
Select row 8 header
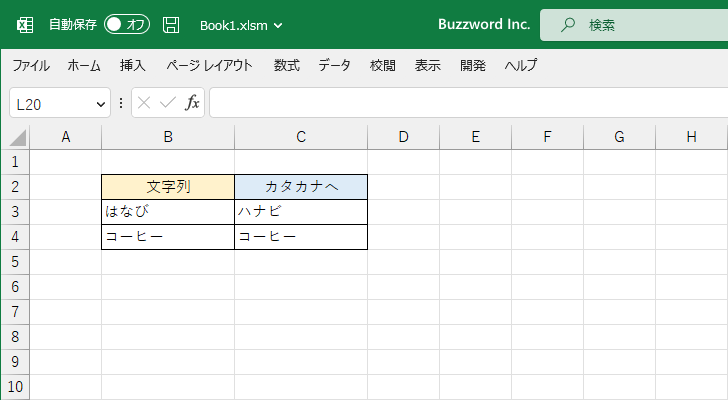[15, 337]
